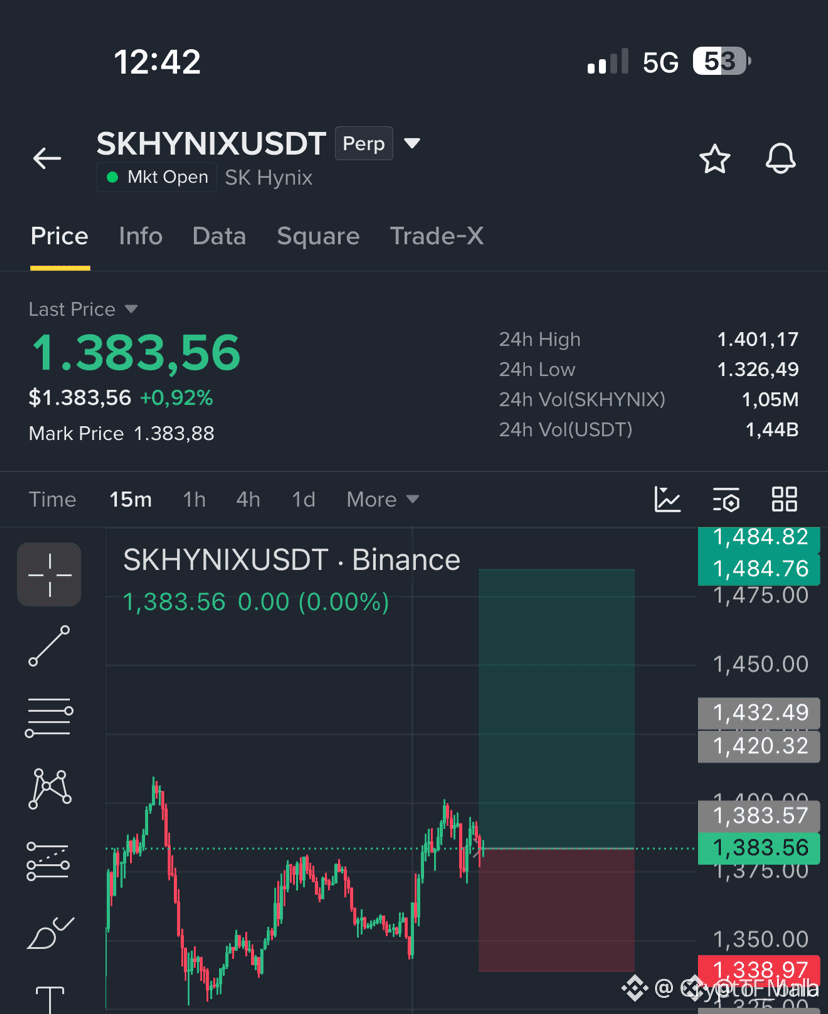Open chart settings icon
828x1014 pixels.
tap(726, 499)
